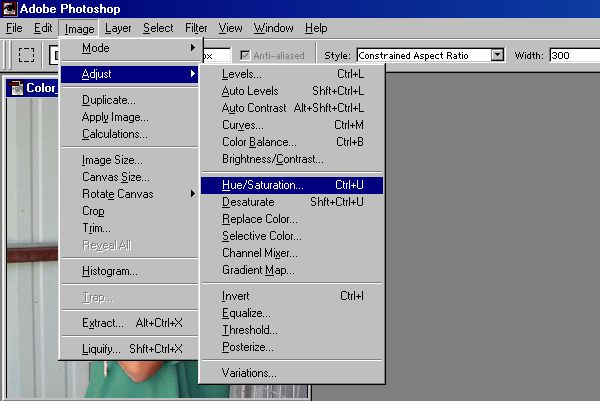Expand the Adjust submenu
Screen dimensions: 600x401
click(x=130, y=74)
